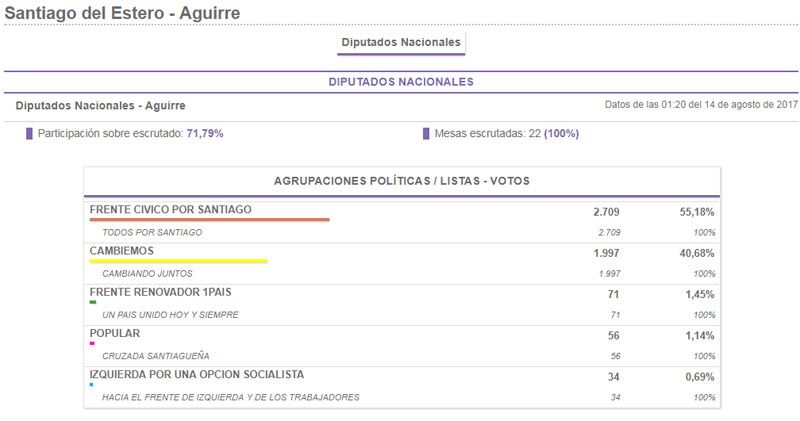Click the Agrupaciones Políticas / Listas - Votos header
The height and width of the screenshot is (421, 800).
point(401,181)
